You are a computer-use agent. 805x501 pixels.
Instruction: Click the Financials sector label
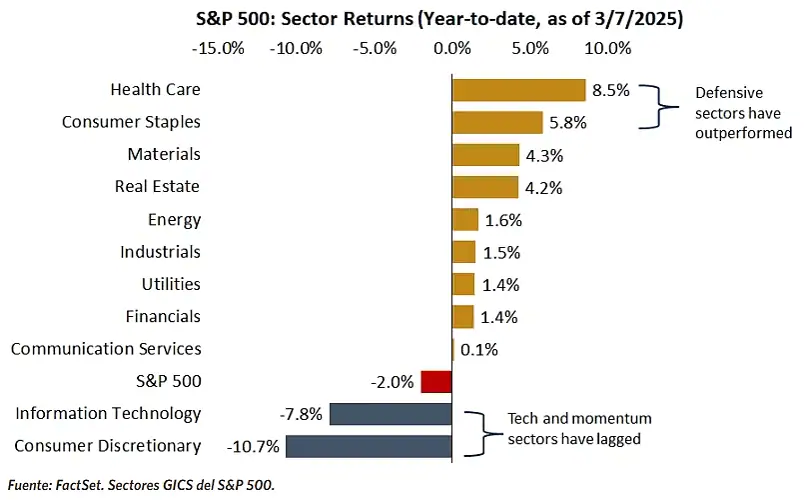[x=162, y=316]
